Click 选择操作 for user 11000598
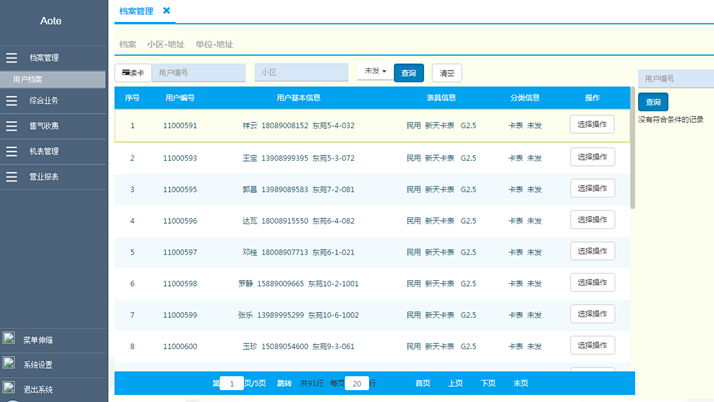 pos(592,282)
